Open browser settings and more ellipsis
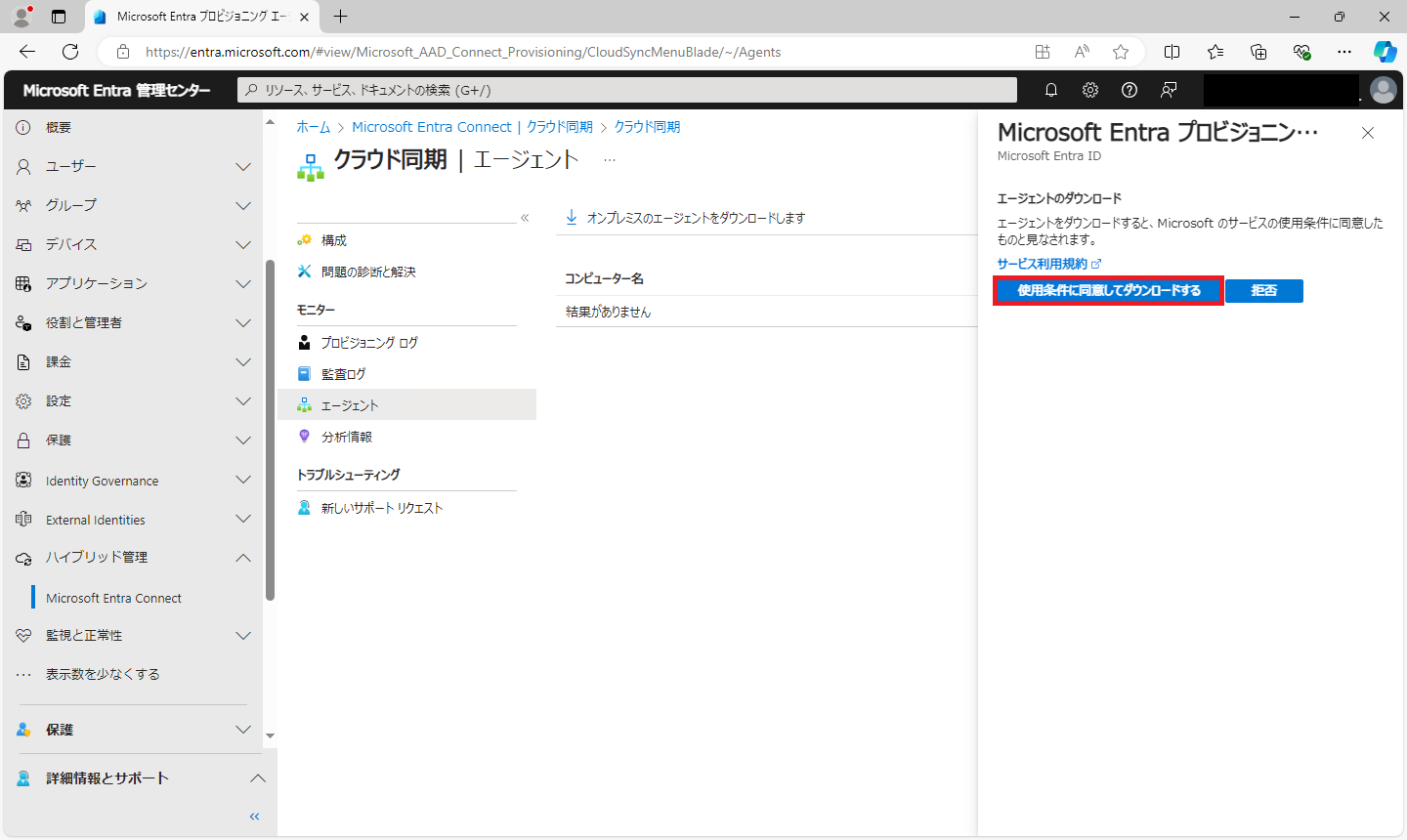This screenshot has height=840, width=1407. coord(1344,52)
